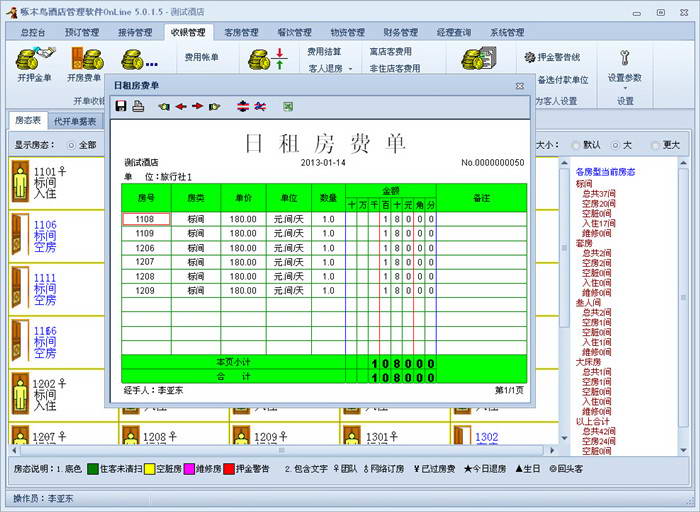The width and height of the screenshot is (700, 512).
Task: Save the bill using the floppy disk icon
Action: tap(121, 106)
